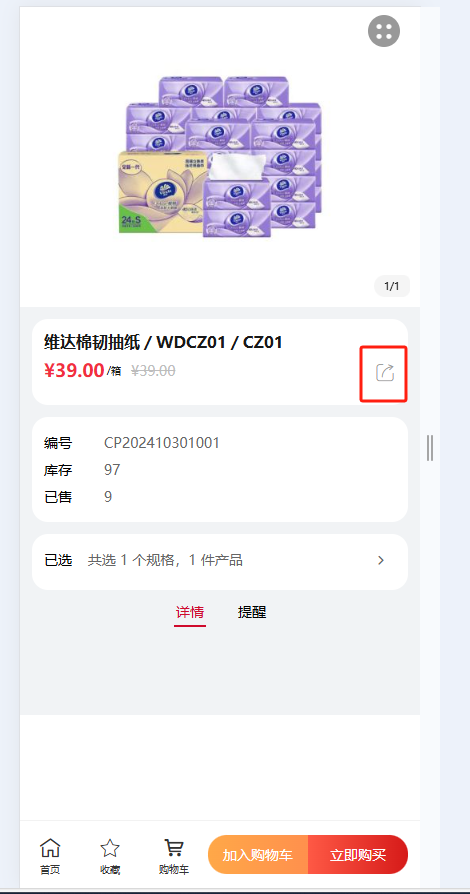Viewport: 470px width, 894px height.
Task: Click the product title 维达棉韧抽纸 / WDCZ01 / CZ01
Action: point(163,342)
